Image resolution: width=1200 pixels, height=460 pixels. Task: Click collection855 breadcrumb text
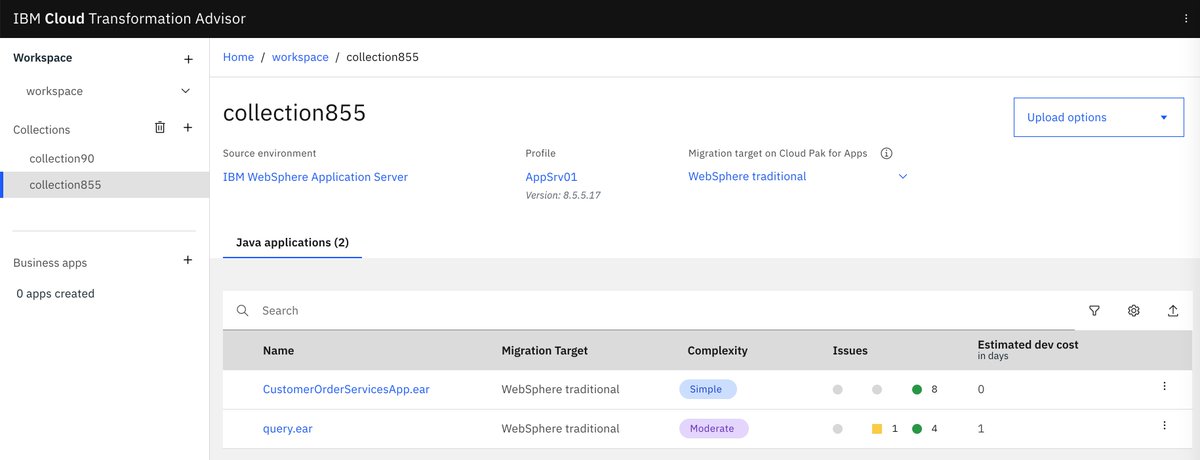click(382, 57)
